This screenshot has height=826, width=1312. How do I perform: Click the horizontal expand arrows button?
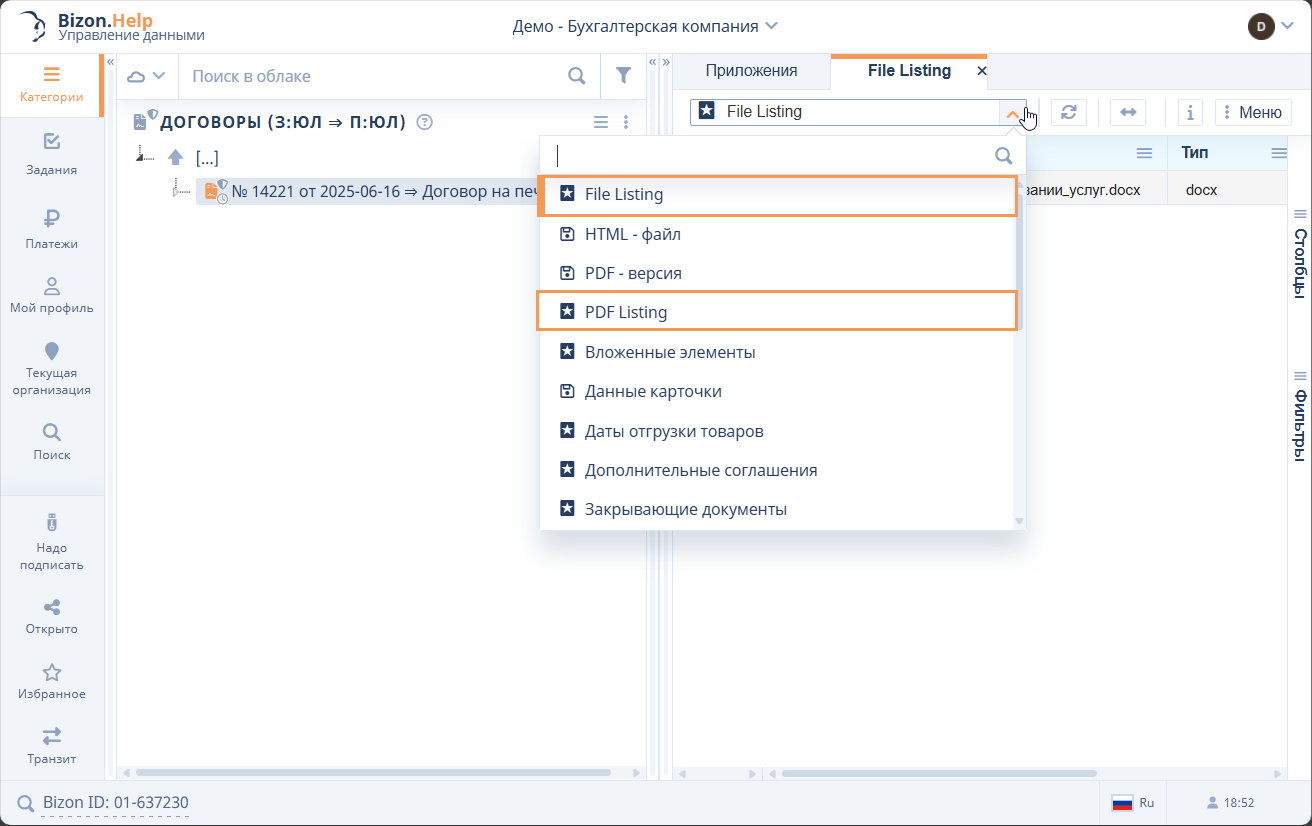click(1128, 112)
